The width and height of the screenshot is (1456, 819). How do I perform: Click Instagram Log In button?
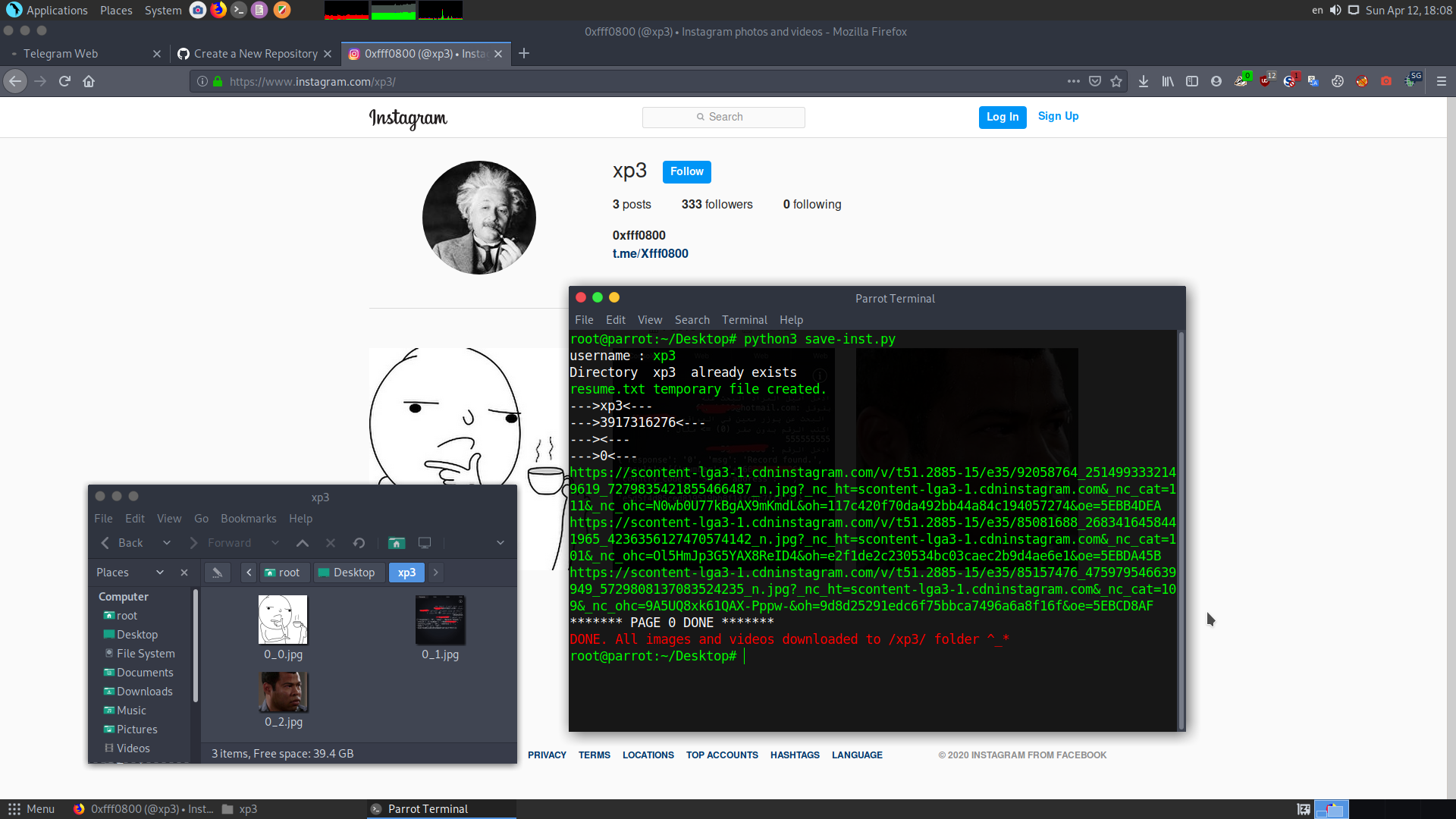coord(1003,117)
